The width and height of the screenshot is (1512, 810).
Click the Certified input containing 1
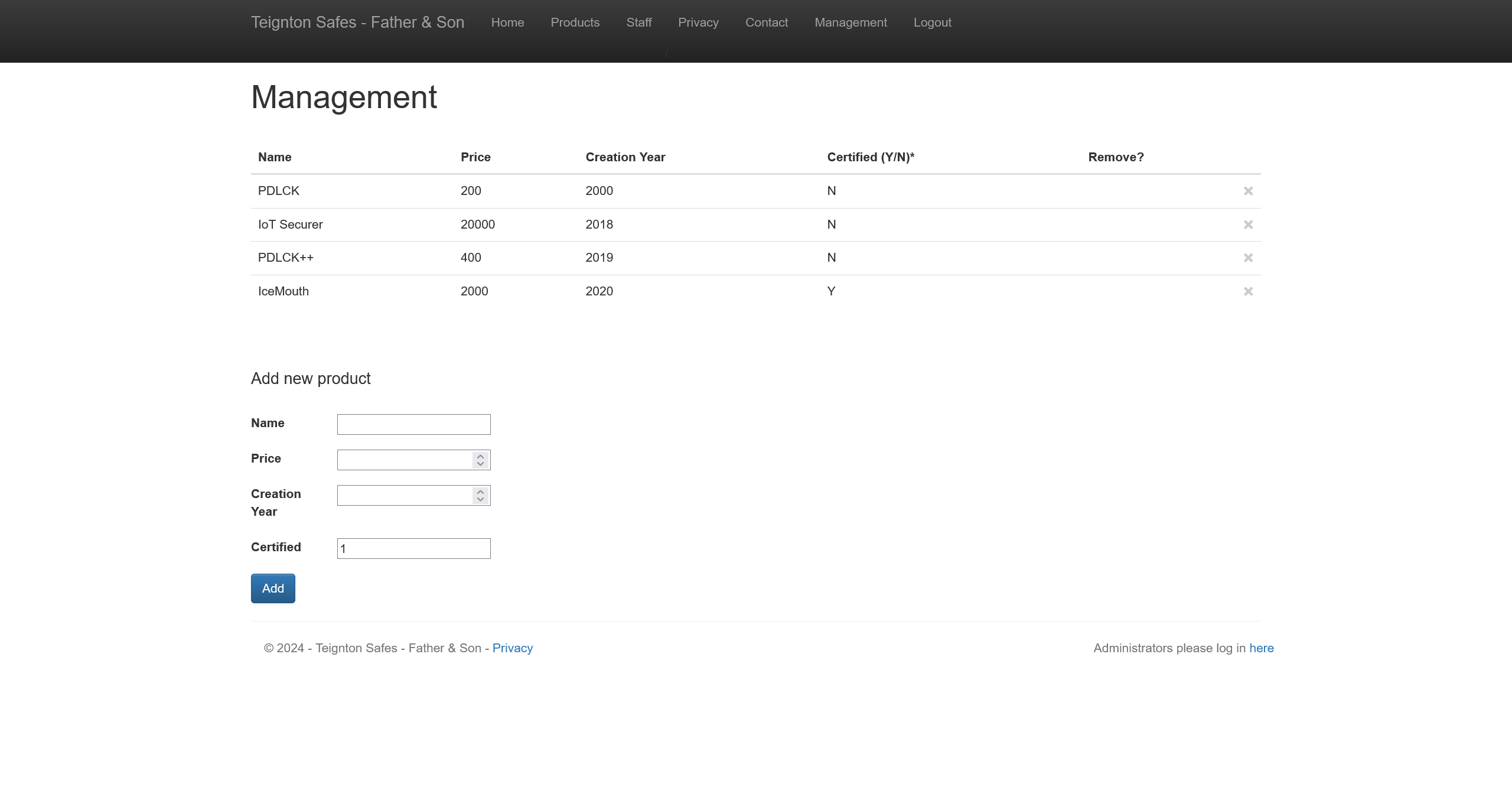click(x=413, y=548)
